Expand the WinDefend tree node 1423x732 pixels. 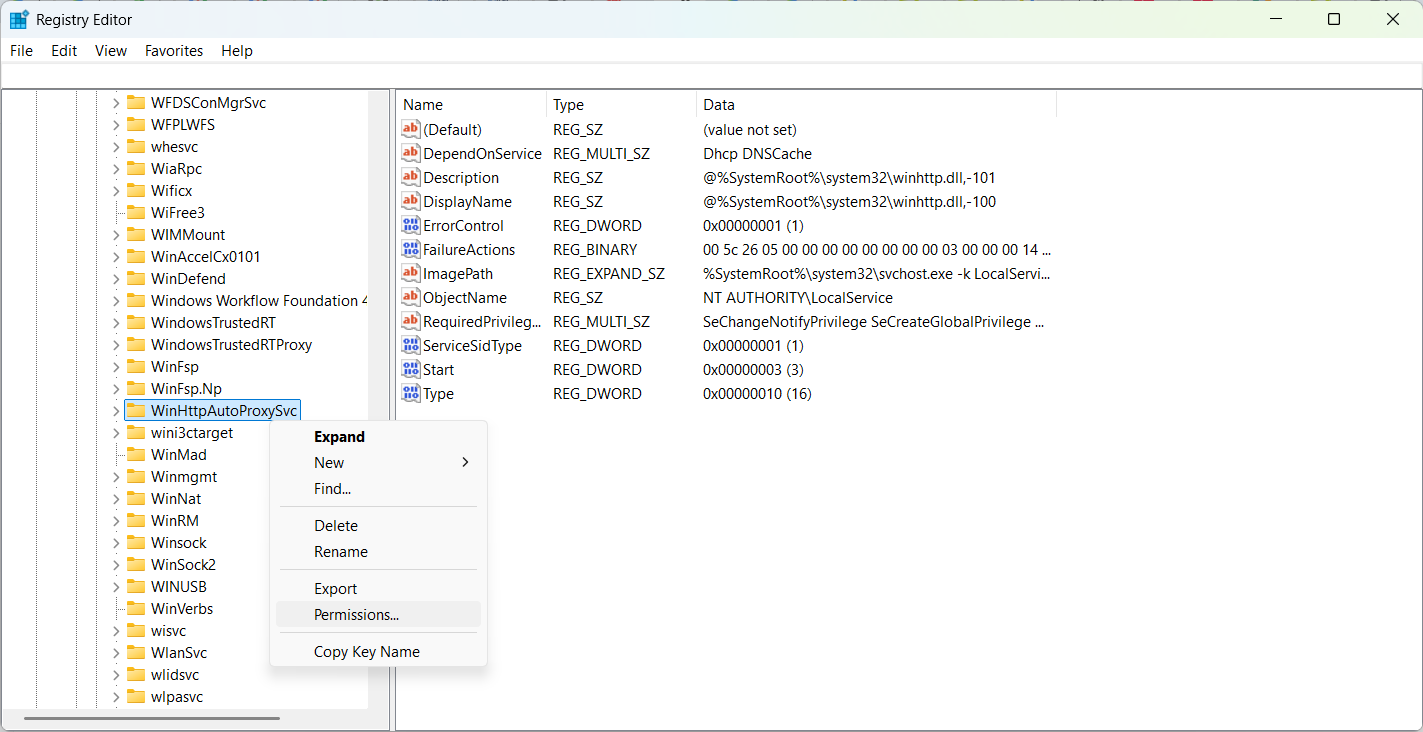tap(115, 279)
